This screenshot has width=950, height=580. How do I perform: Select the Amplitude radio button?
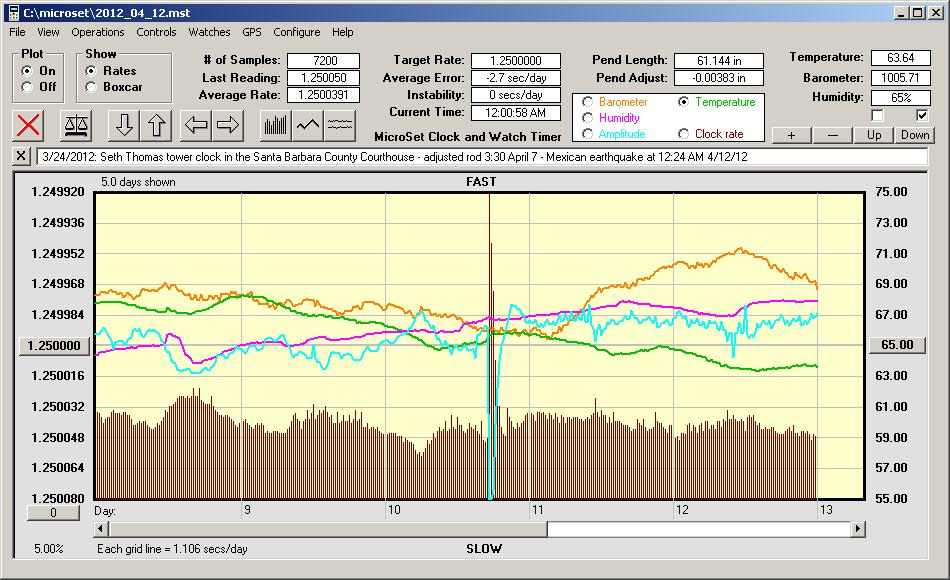pyautogui.click(x=587, y=134)
